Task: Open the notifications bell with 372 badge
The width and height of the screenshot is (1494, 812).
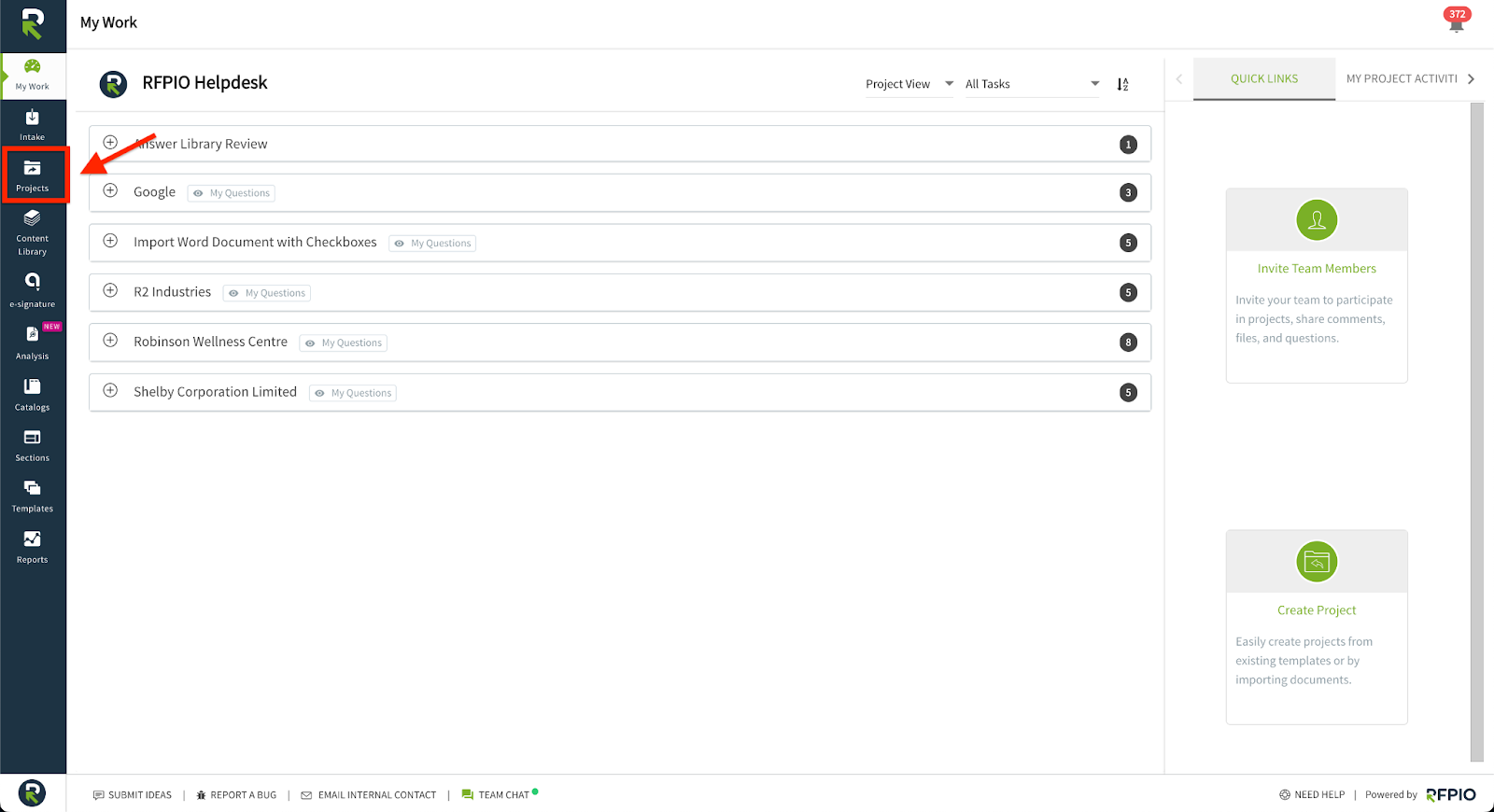Action: [x=1457, y=21]
